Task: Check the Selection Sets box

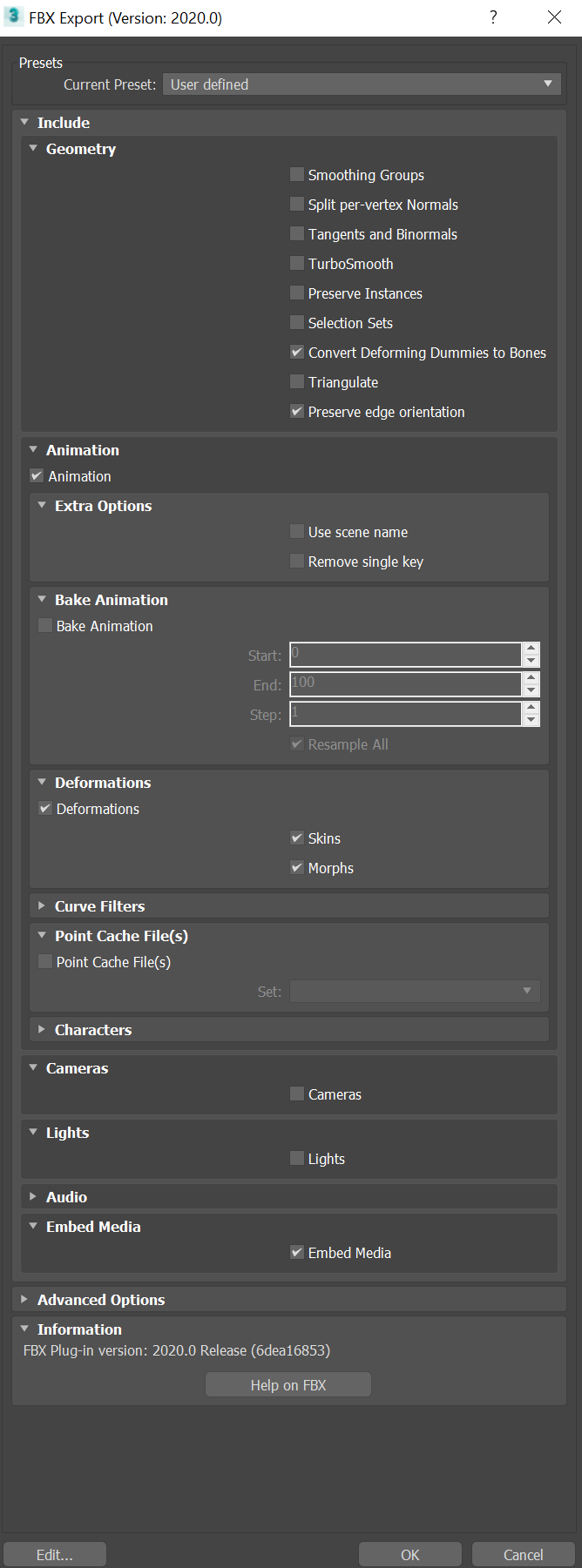Action: tap(297, 323)
